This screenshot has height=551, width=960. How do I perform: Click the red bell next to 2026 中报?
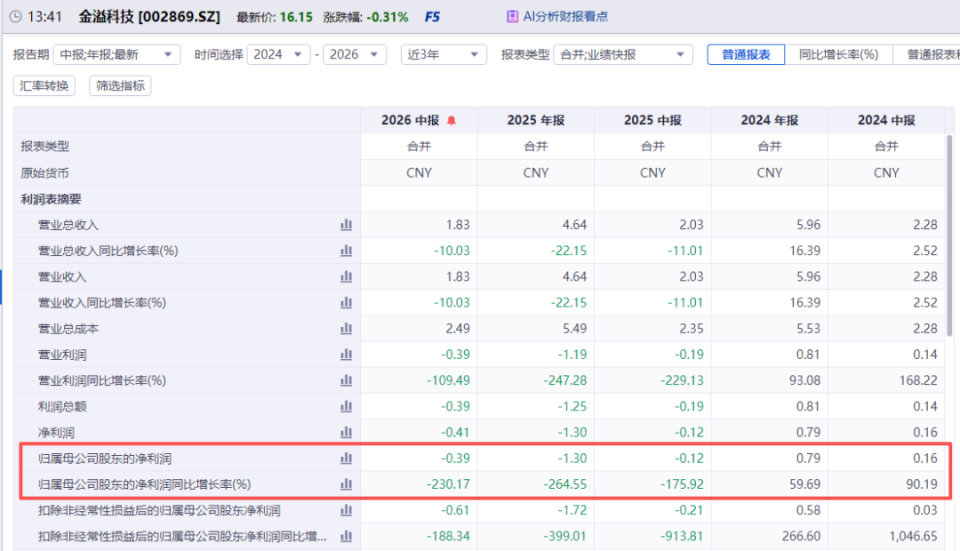coord(451,121)
